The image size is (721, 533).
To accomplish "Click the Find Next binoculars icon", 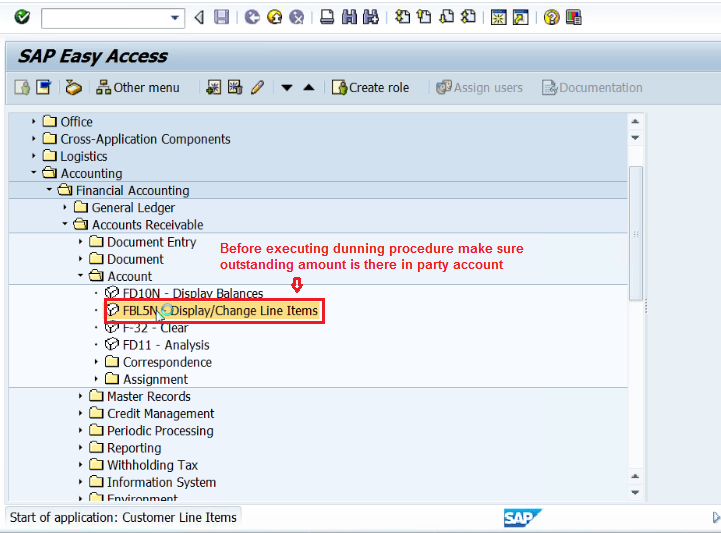I will [371, 17].
